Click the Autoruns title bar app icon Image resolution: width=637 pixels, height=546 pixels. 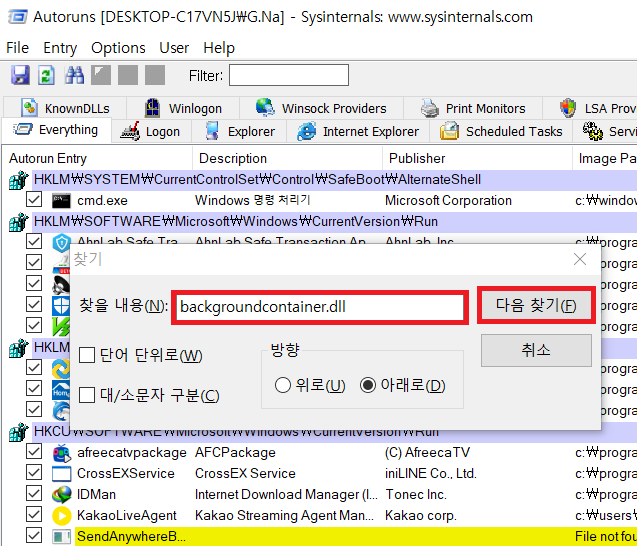17,17
